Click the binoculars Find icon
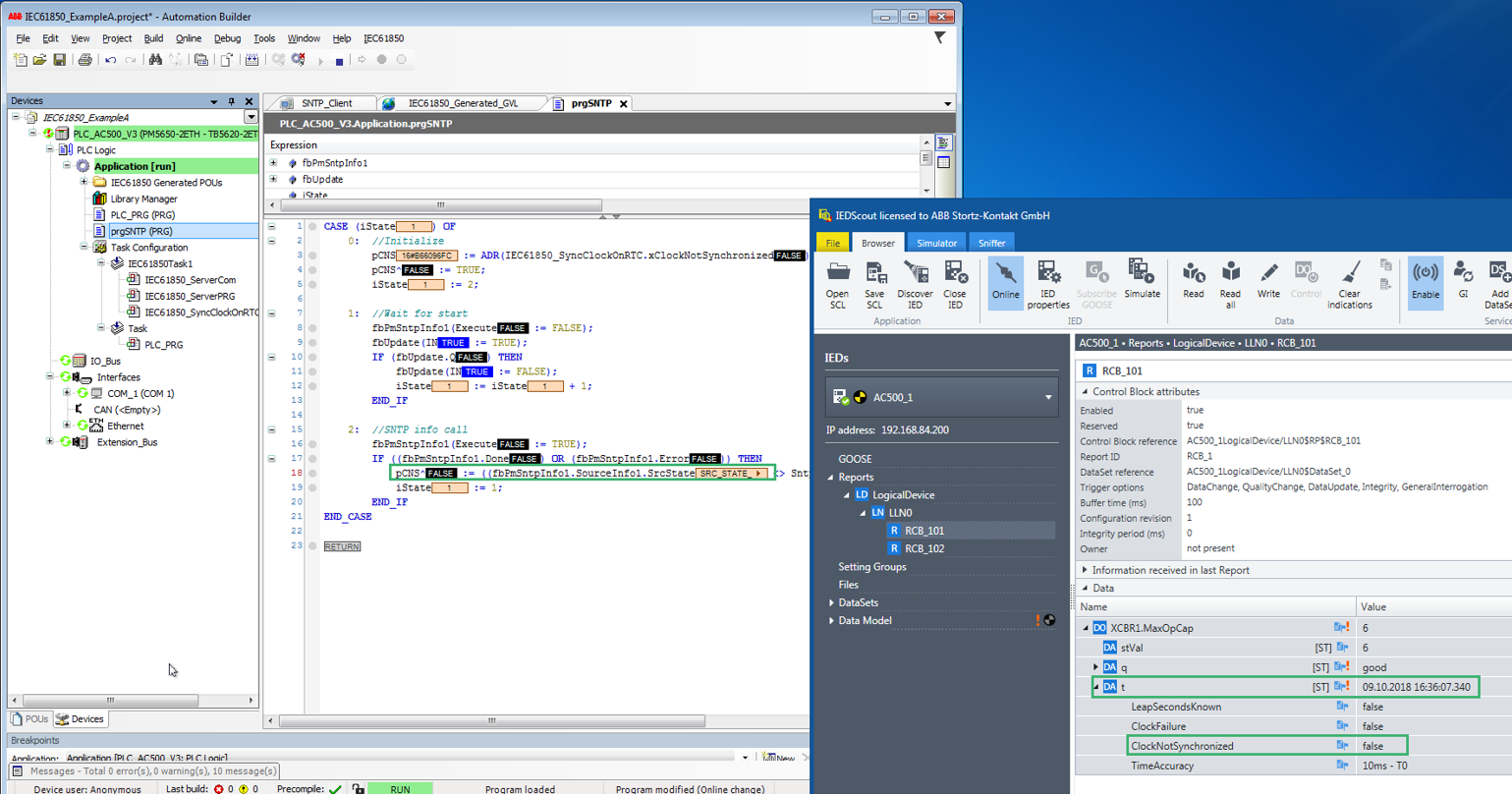 click(x=155, y=60)
